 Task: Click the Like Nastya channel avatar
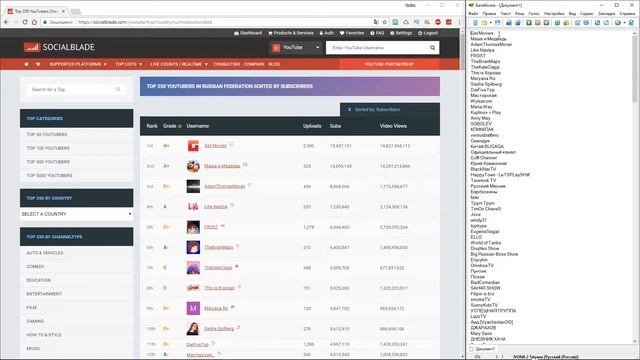pyautogui.click(x=193, y=207)
